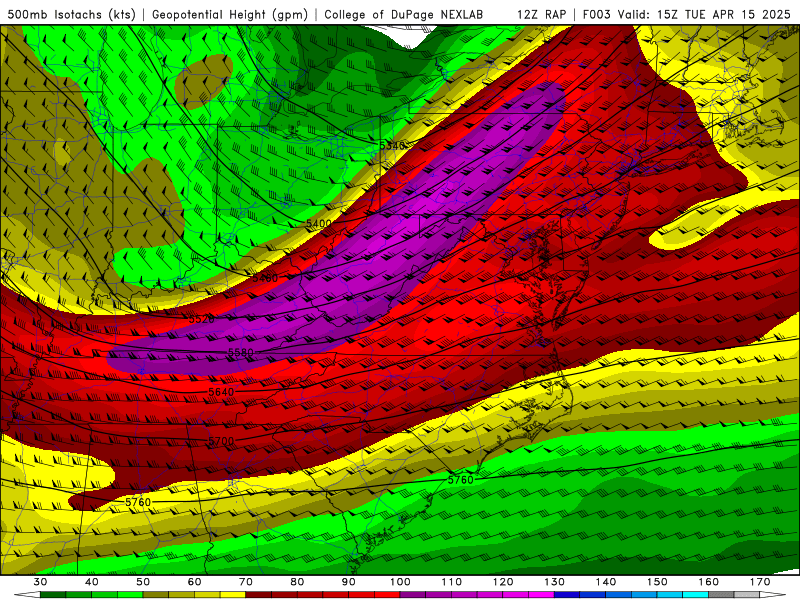Viewport: 800px width, 600px height.
Task: Click the 5400 height contour label
Action: tap(318, 223)
